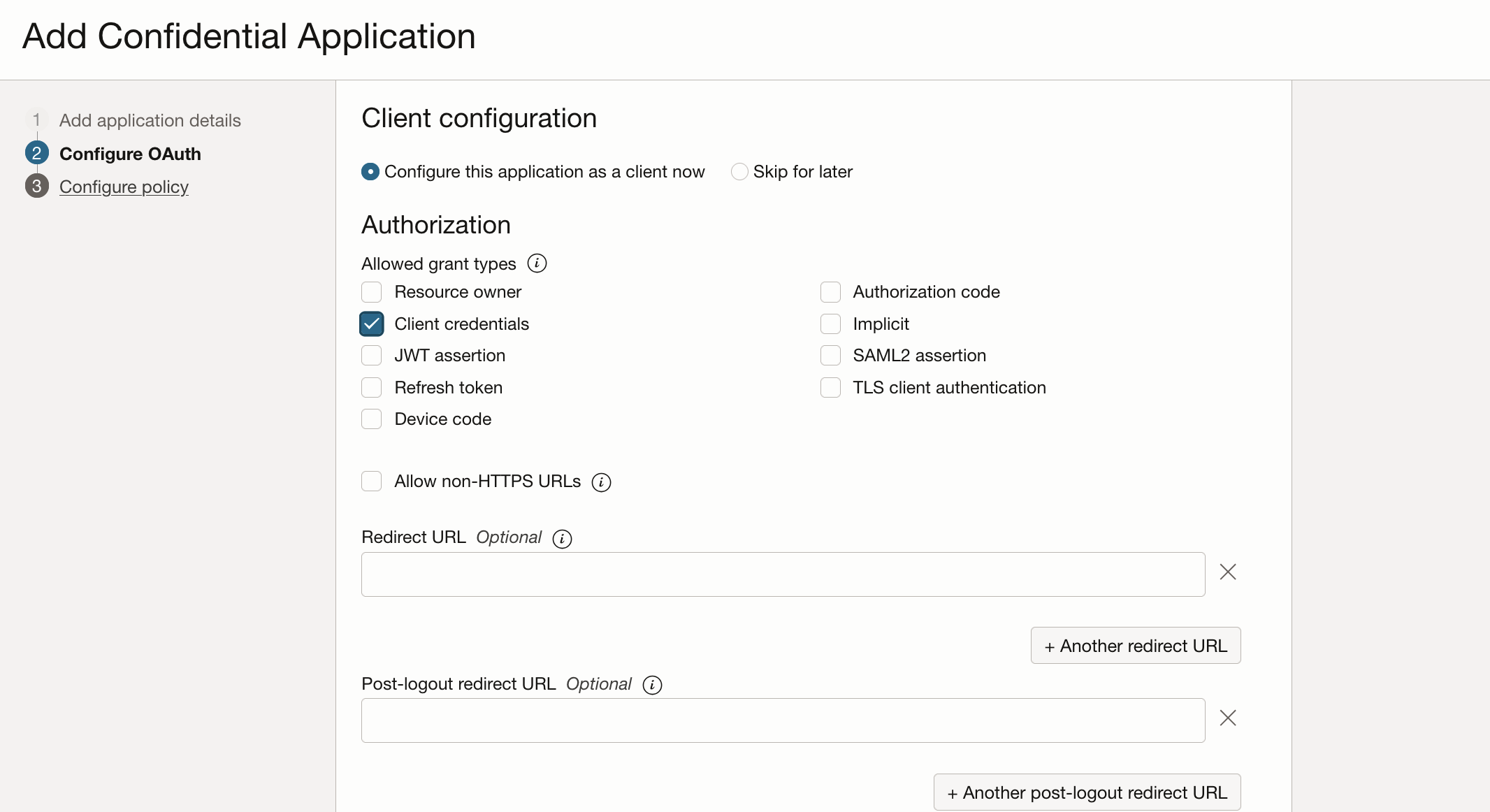
Task: Click info icon next to Allowed grant types
Action: (x=537, y=263)
